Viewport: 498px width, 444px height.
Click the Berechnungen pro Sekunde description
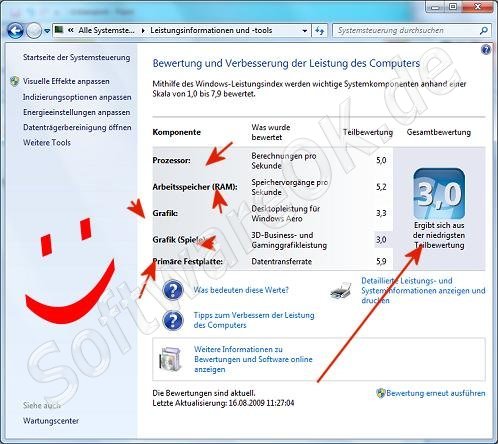click(x=284, y=161)
